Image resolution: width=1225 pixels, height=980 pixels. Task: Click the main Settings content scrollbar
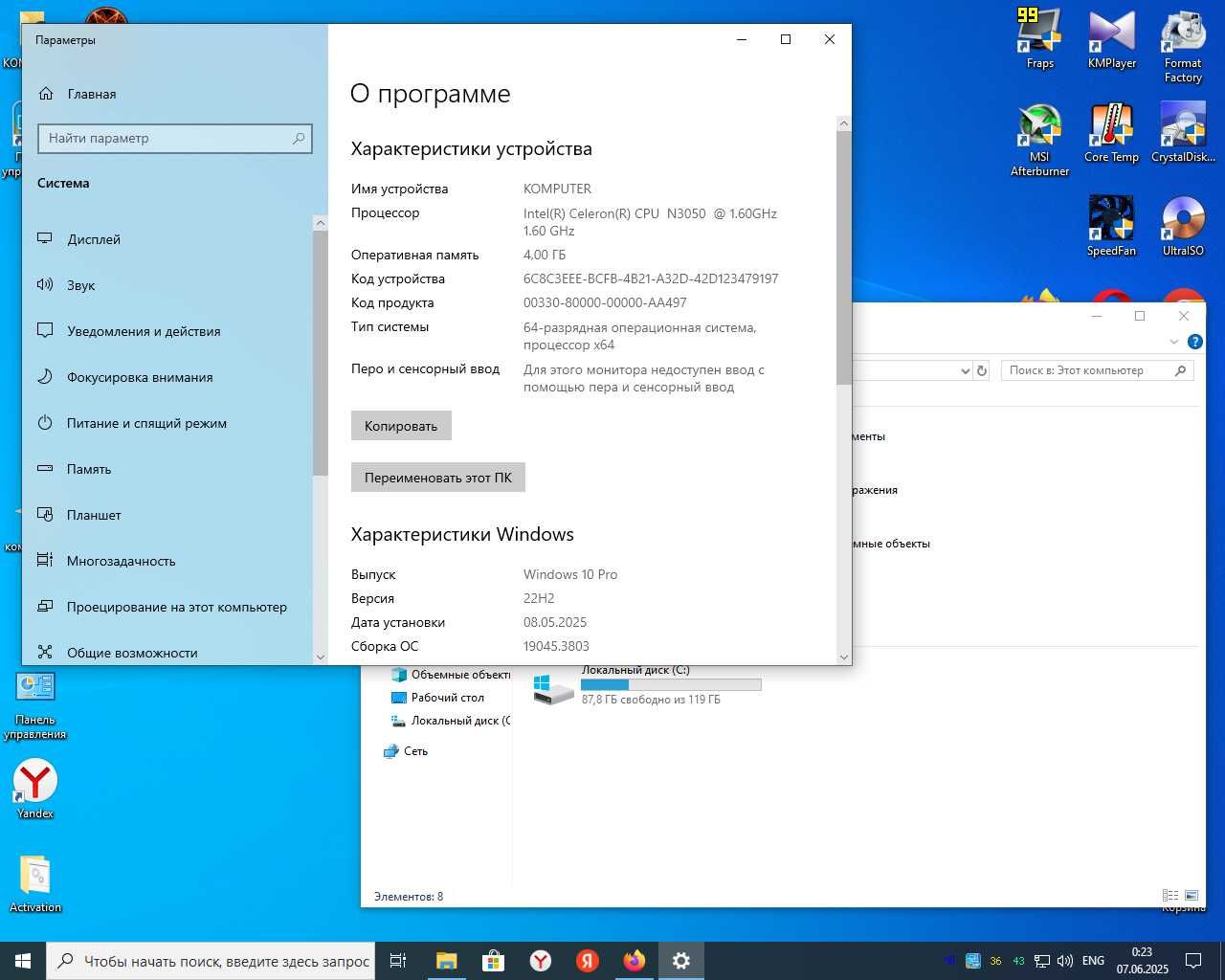click(x=843, y=257)
